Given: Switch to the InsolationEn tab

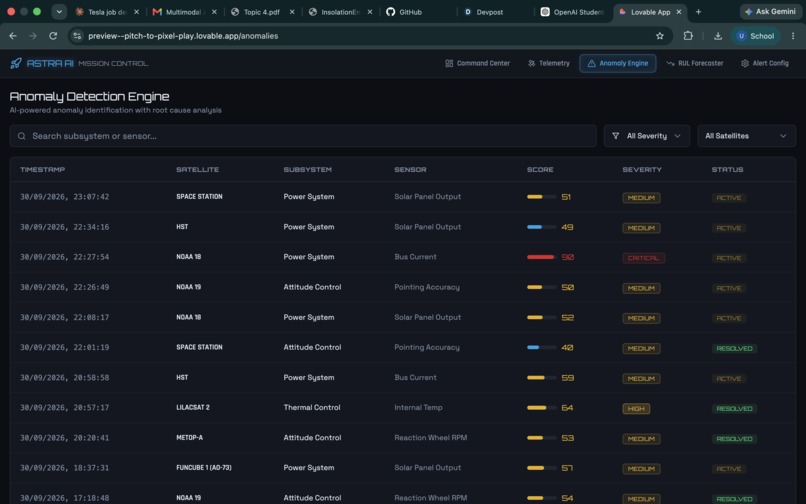Looking at the screenshot, I should tap(340, 12).
